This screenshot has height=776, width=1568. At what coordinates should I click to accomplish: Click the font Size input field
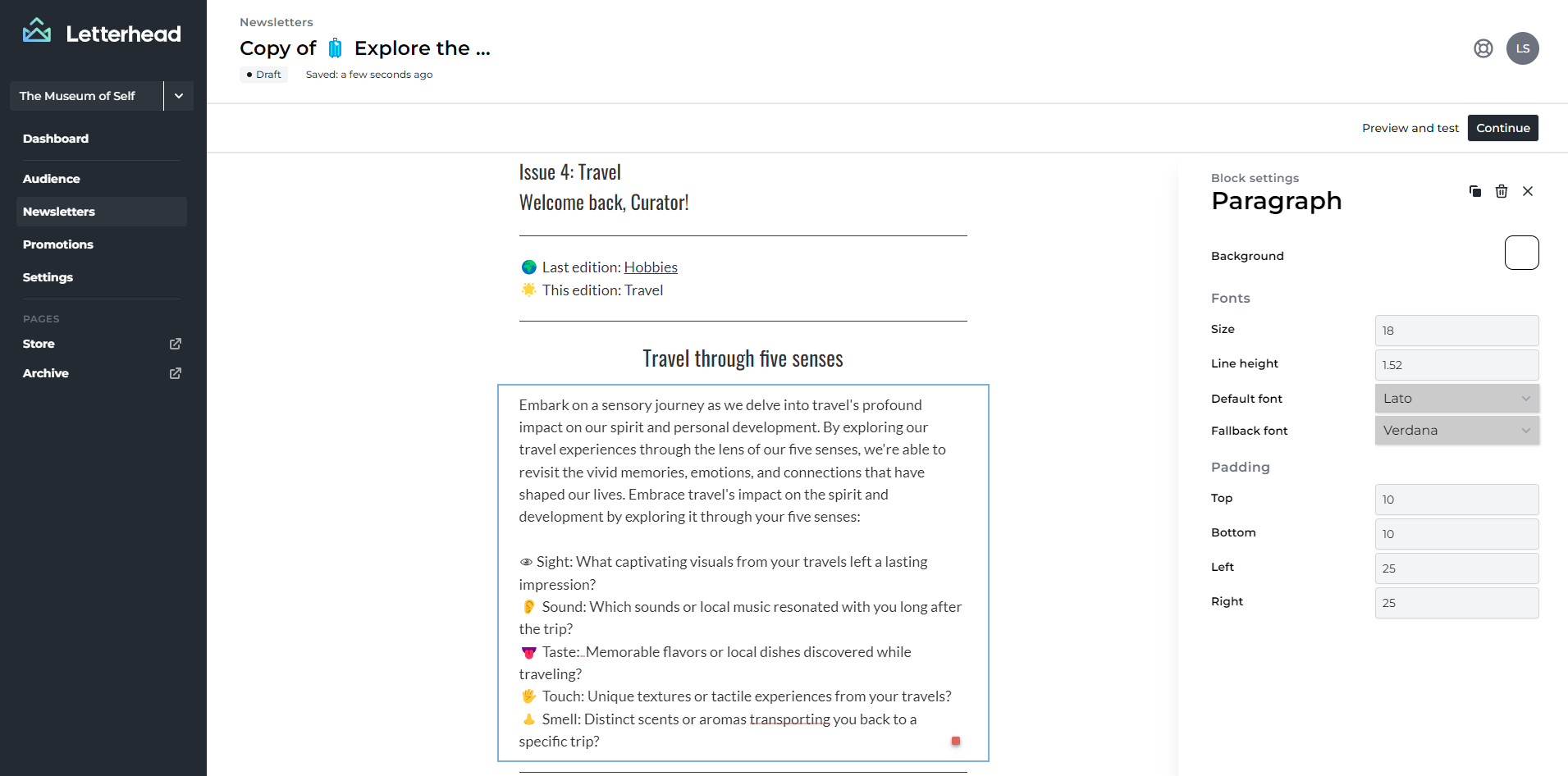[x=1457, y=331]
